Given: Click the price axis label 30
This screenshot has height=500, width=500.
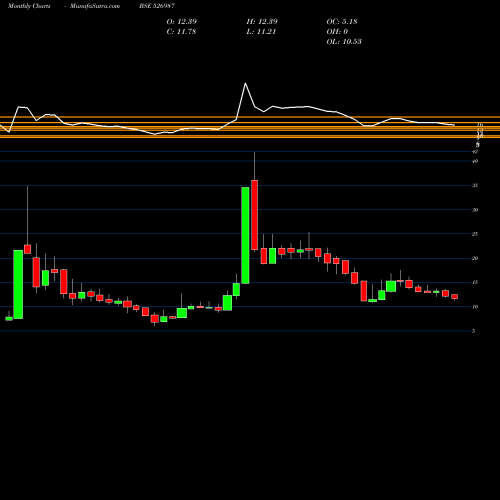Looking at the screenshot, I should 475,210.
